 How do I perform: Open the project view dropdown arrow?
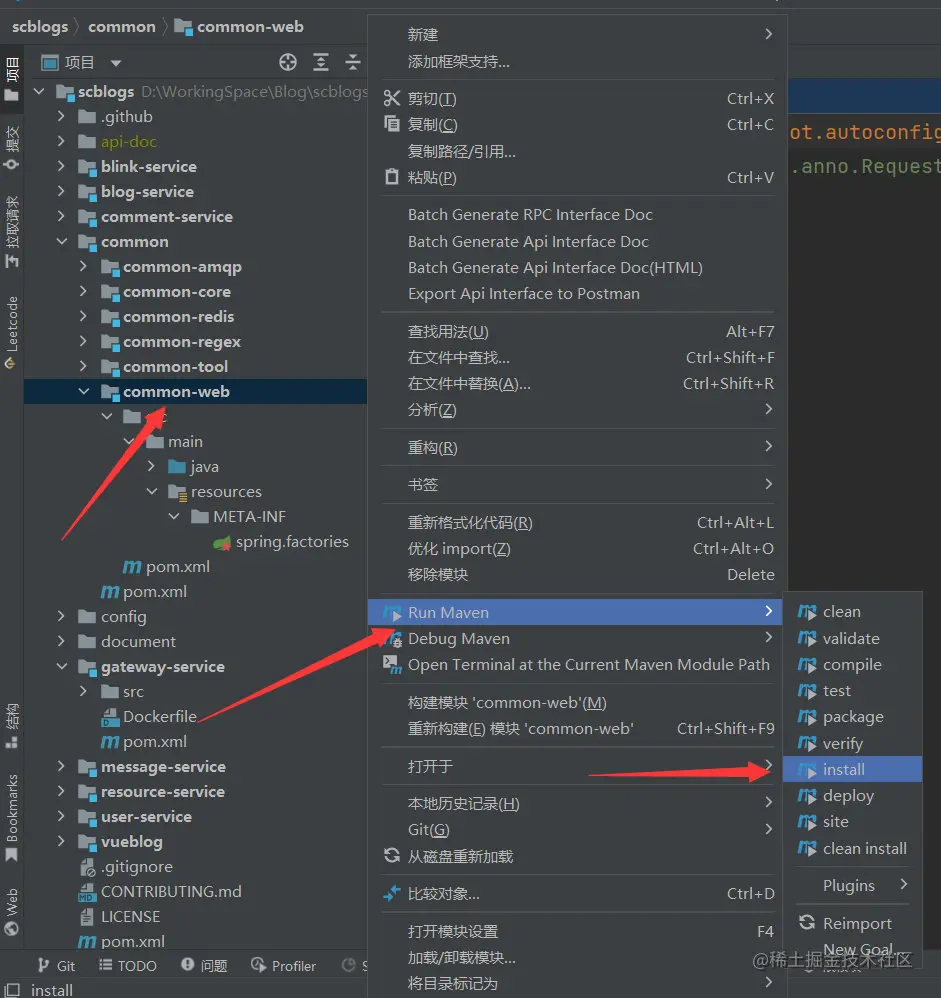point(115,63)
